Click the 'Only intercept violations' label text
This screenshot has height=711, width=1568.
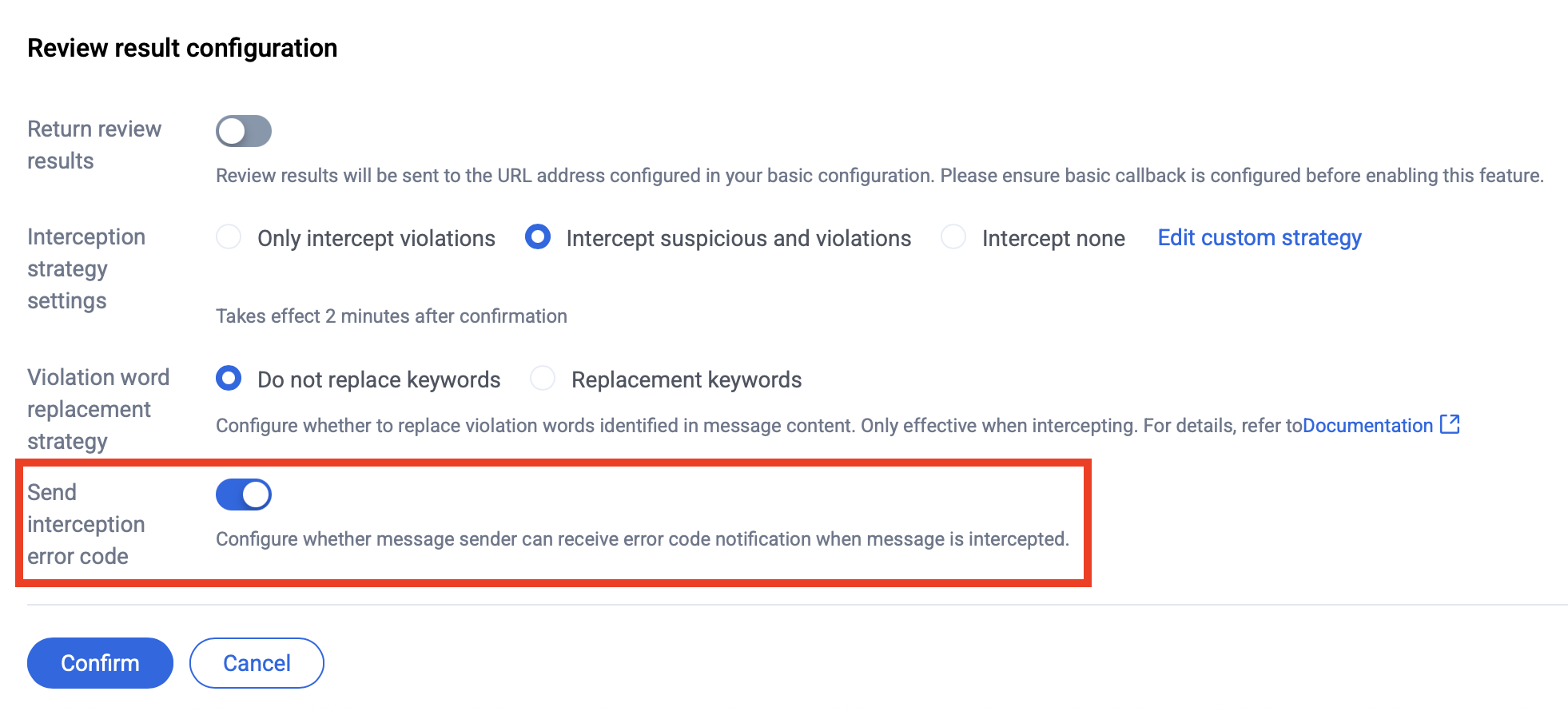pos(376,238)
